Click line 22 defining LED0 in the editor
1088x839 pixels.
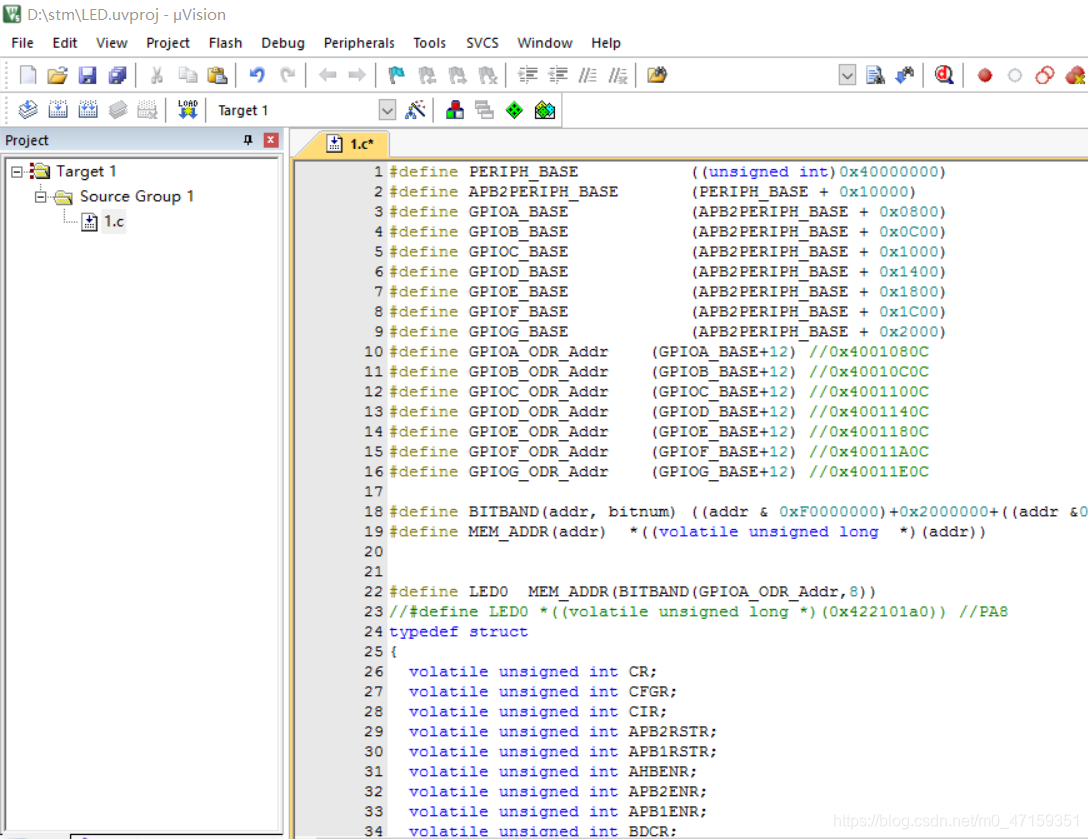click(x=632, y=591)
